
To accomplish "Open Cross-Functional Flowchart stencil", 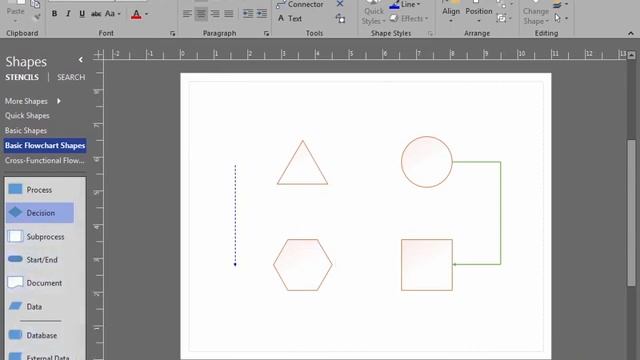I will [44, 160].
